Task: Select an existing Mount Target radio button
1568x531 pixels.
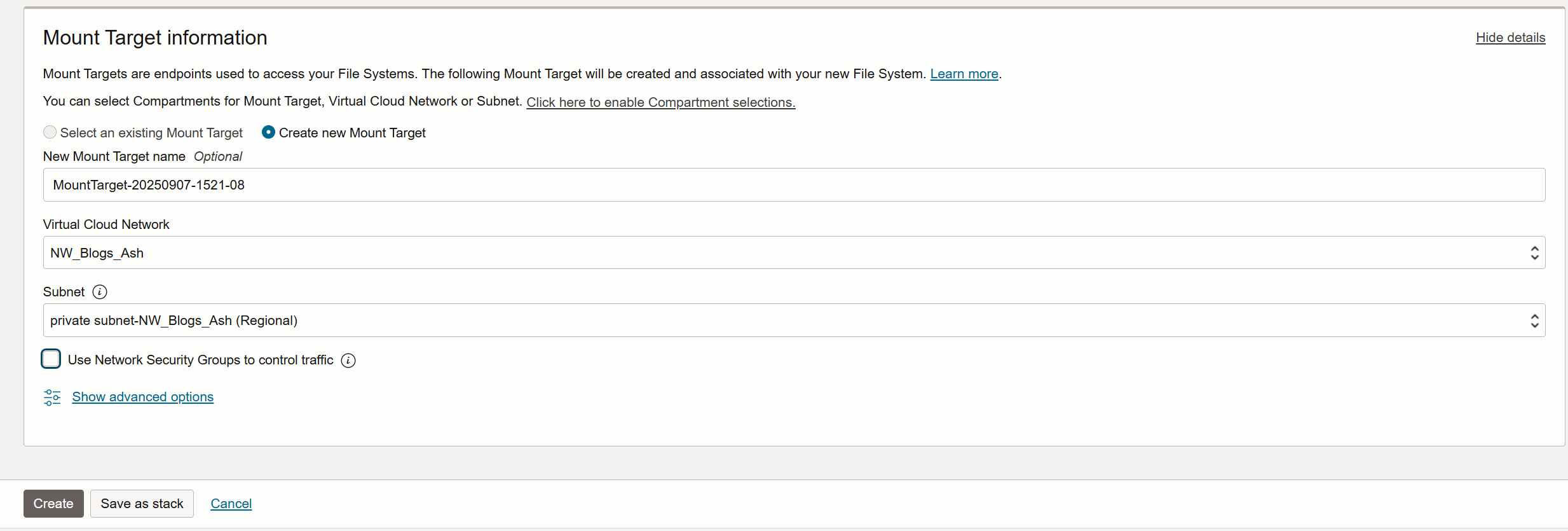Action: point(50,132)
